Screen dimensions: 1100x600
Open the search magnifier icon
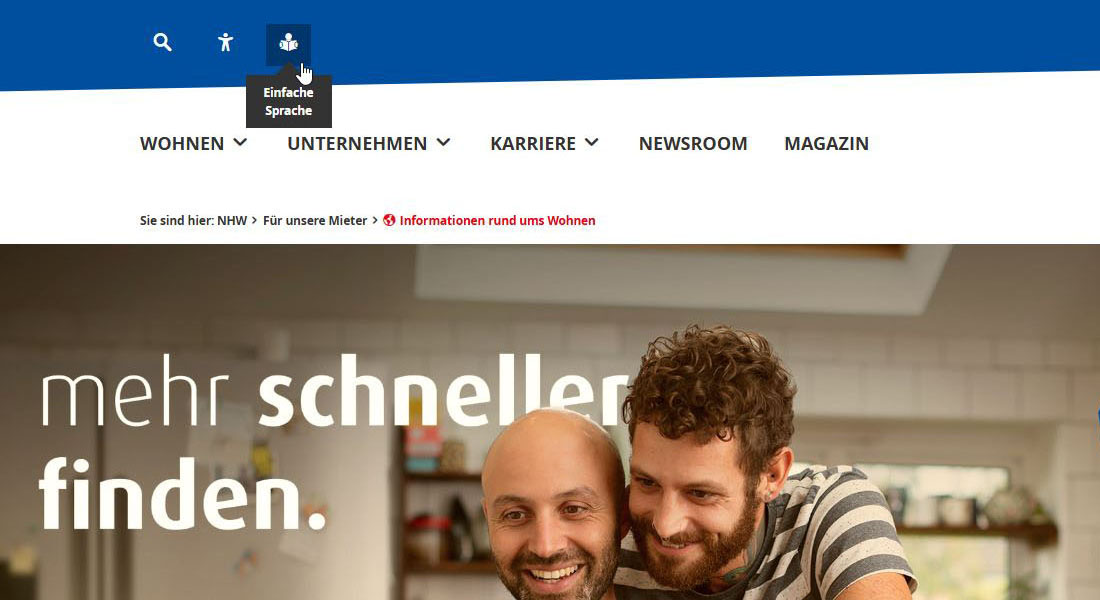point(163,42)
